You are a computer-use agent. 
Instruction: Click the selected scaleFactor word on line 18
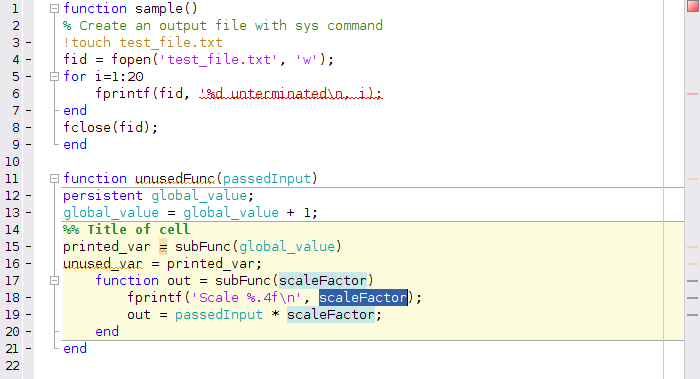point(363,298)
